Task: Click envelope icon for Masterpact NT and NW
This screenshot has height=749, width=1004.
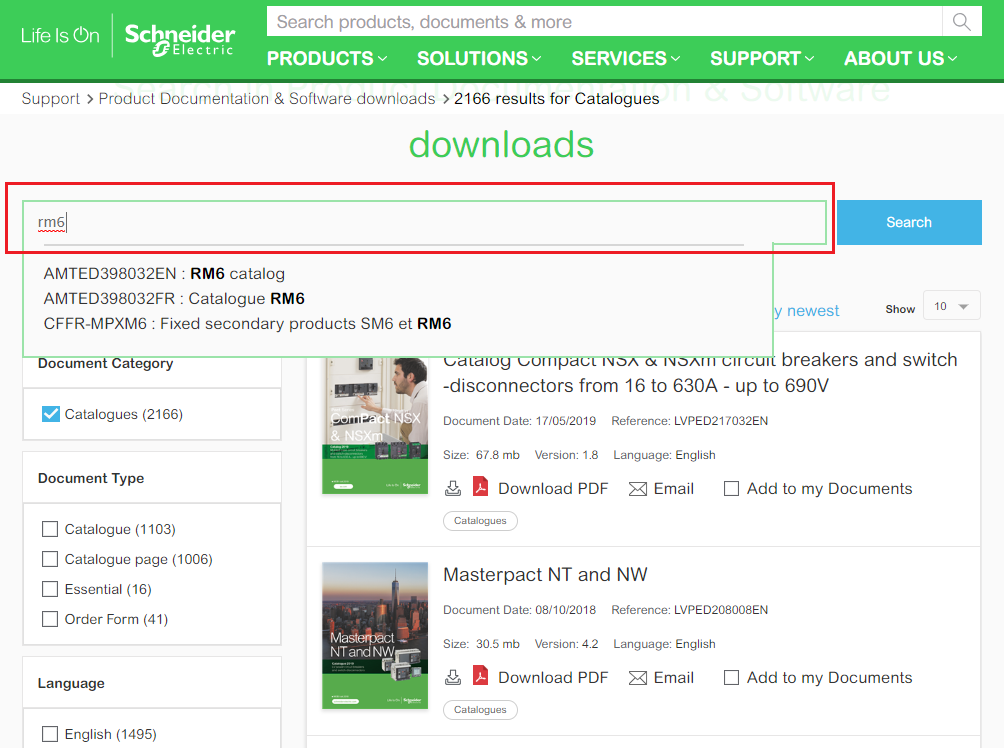Action: [638, 678]
